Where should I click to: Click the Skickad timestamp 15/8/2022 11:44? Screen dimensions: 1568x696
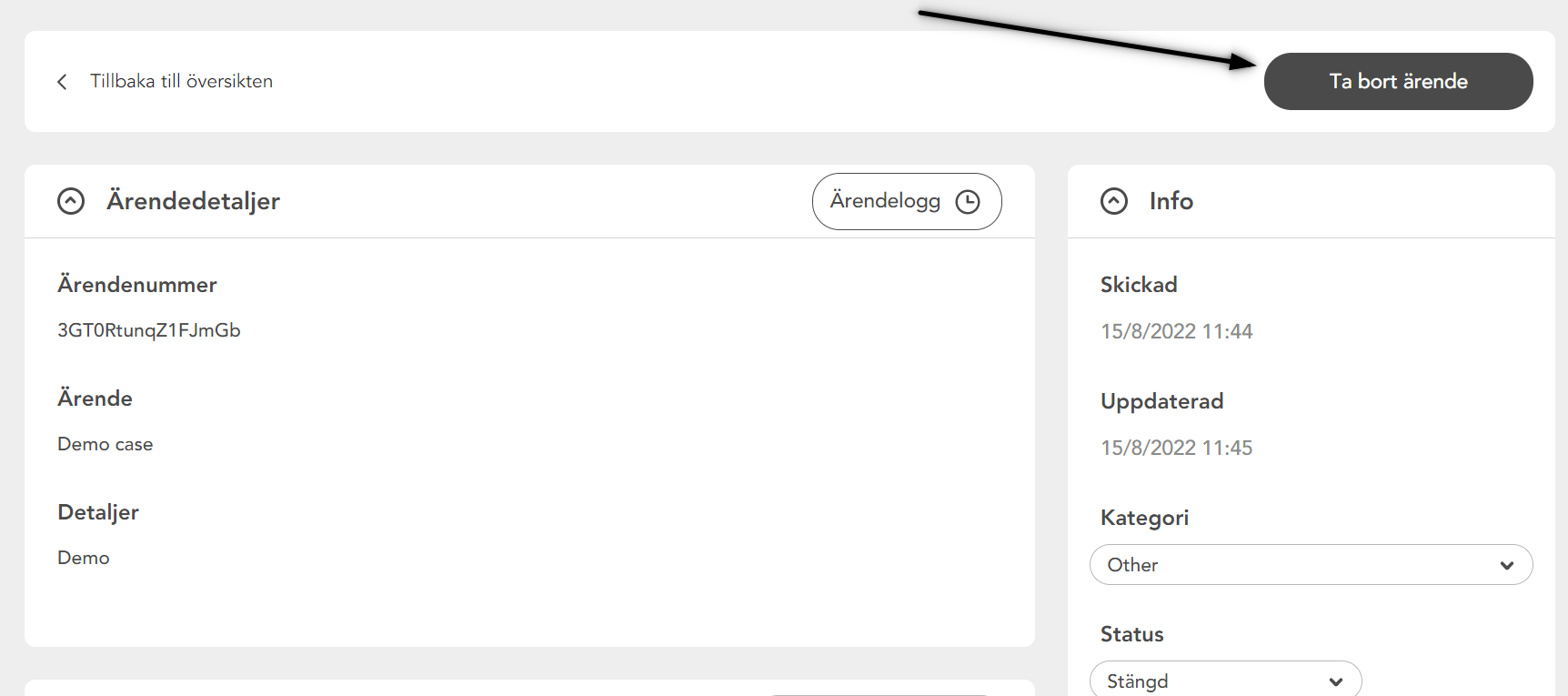(x=1176, y=331)
